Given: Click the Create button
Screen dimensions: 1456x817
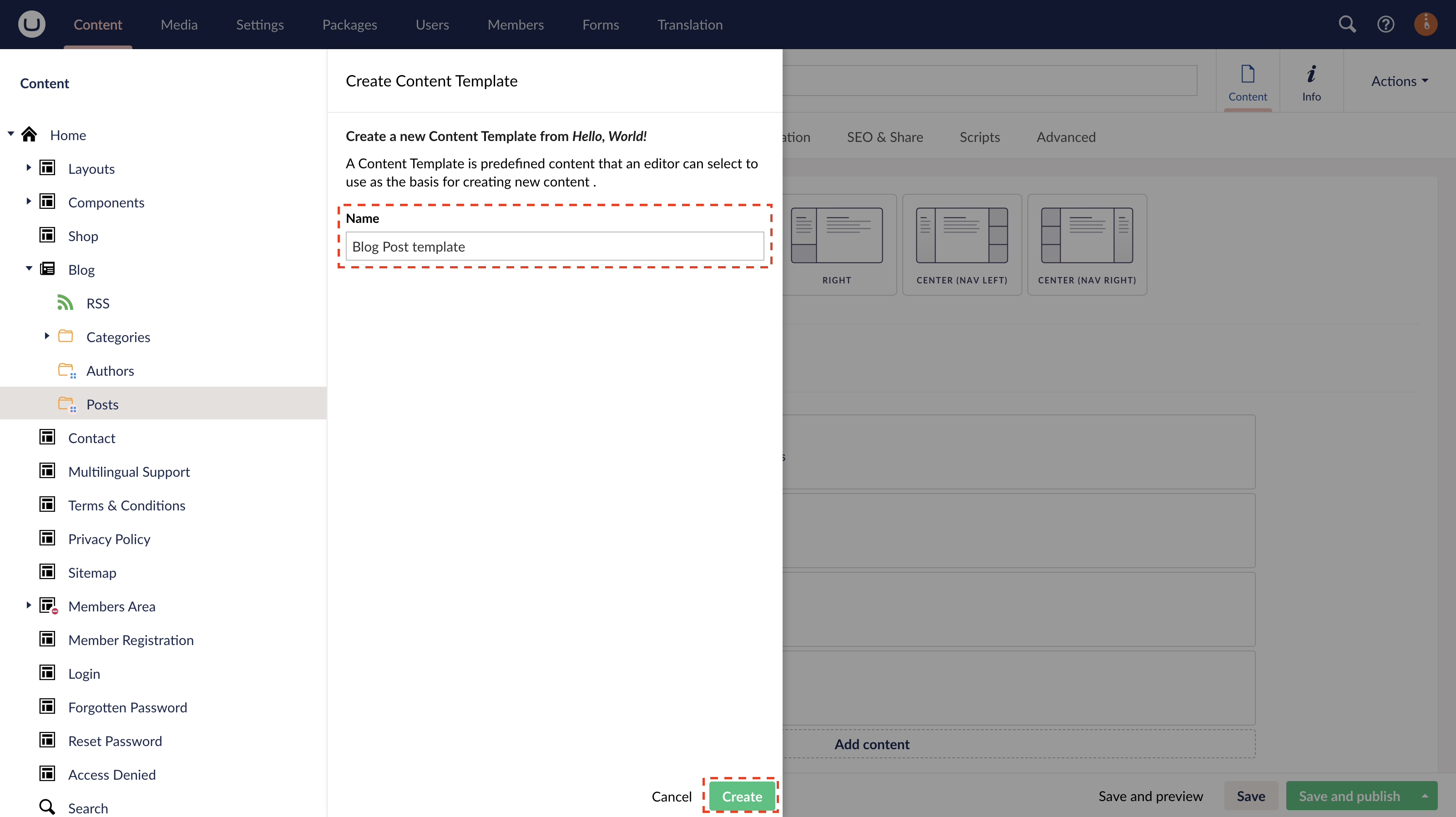Looking at the screenshot, I should point(742,796).
